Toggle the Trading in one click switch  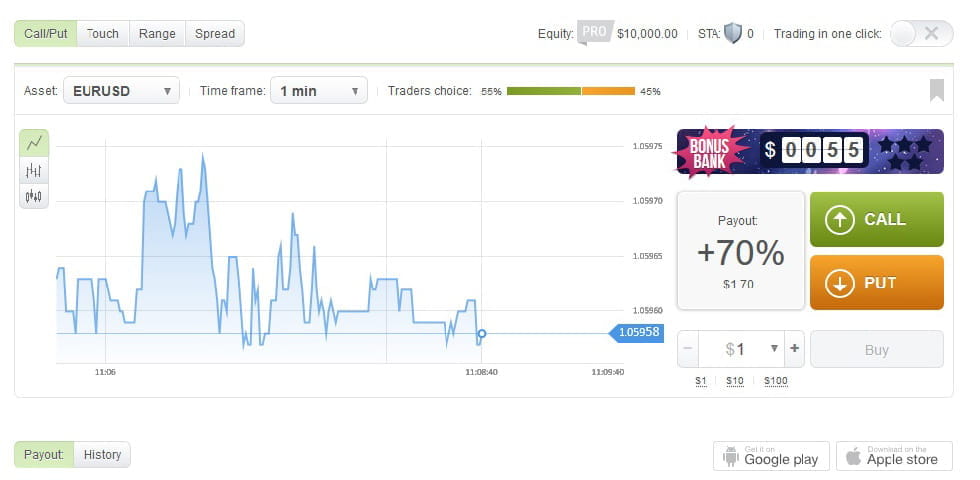(921, 34)
